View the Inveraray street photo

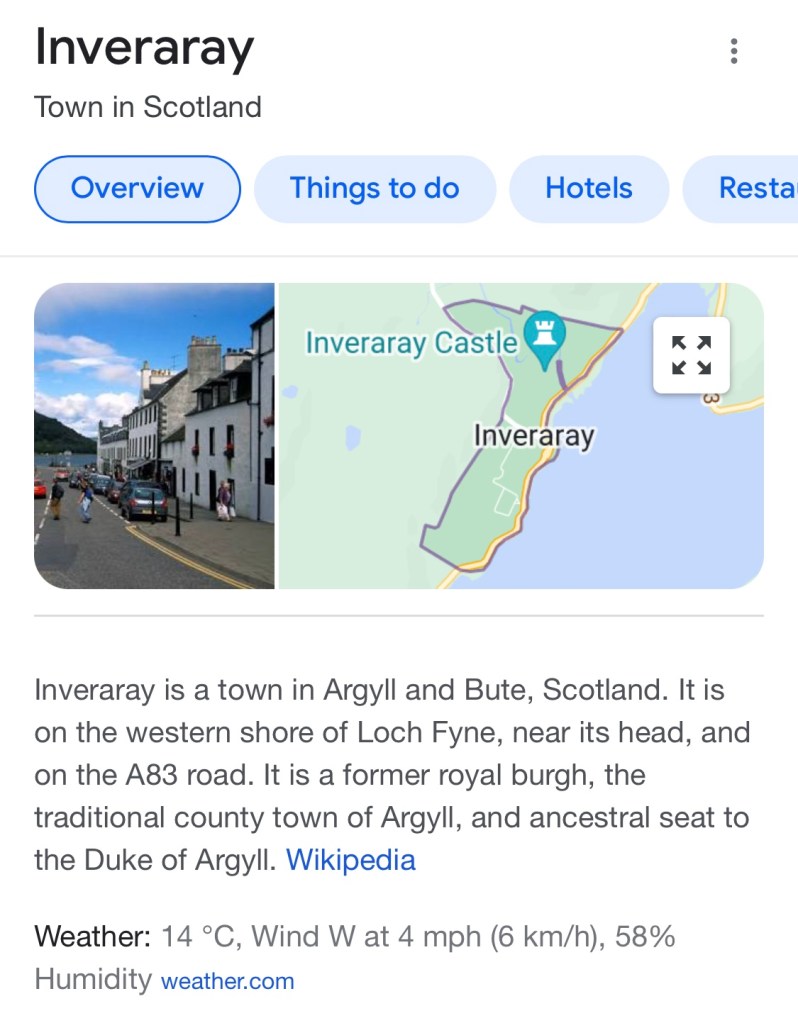154,436
